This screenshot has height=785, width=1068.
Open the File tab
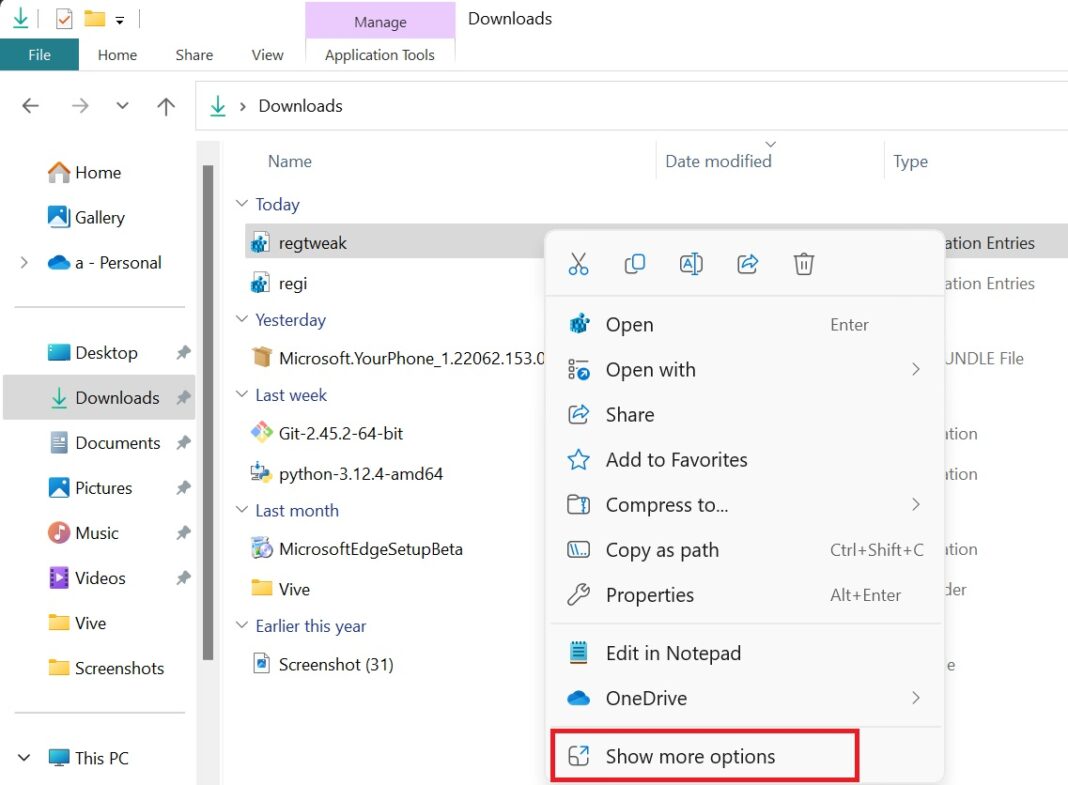[x=40, y=54]
